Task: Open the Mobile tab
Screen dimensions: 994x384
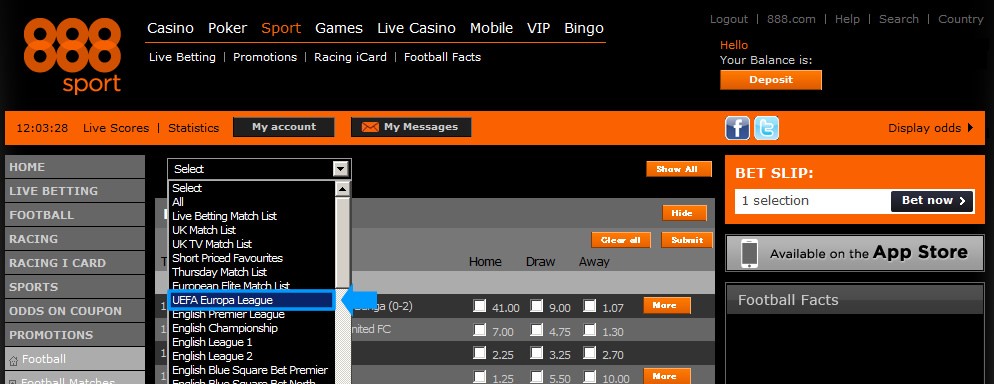Action: 491,29
